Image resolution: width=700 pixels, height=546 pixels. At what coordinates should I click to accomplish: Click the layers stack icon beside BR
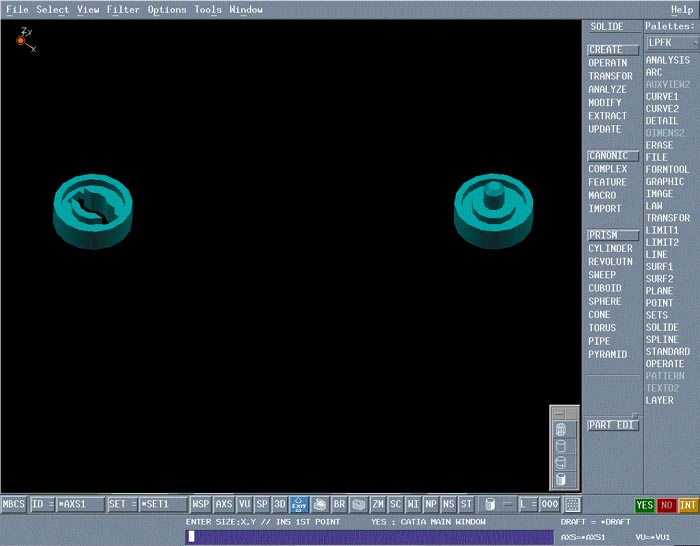point(358,505)
